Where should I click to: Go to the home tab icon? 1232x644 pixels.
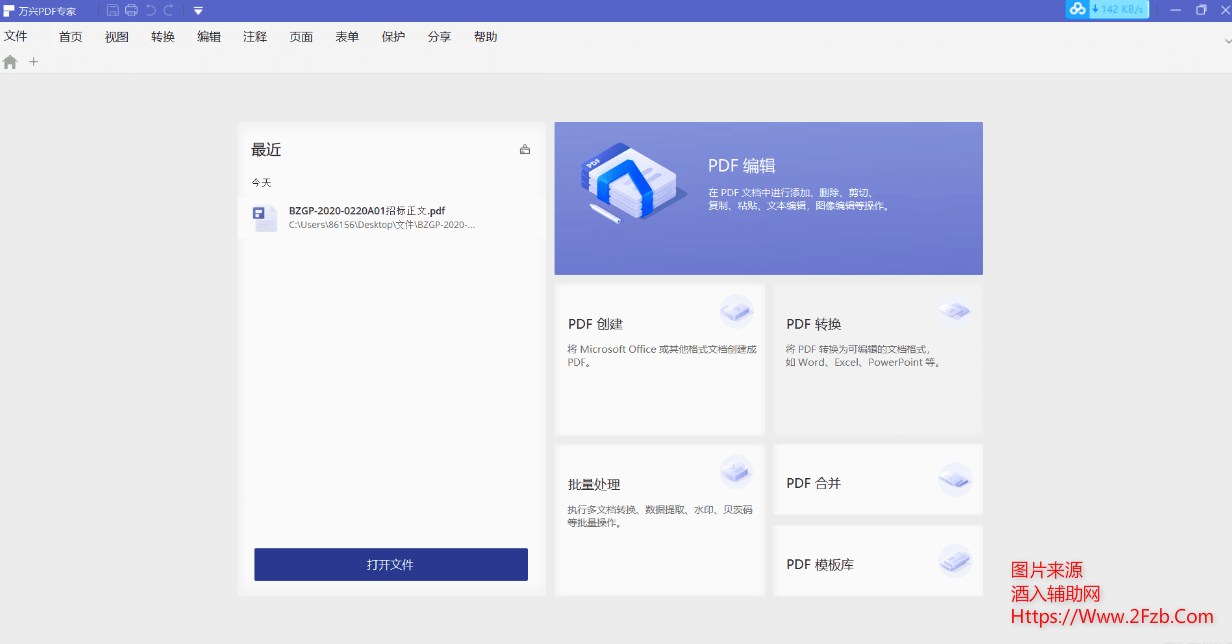(10, 62)
